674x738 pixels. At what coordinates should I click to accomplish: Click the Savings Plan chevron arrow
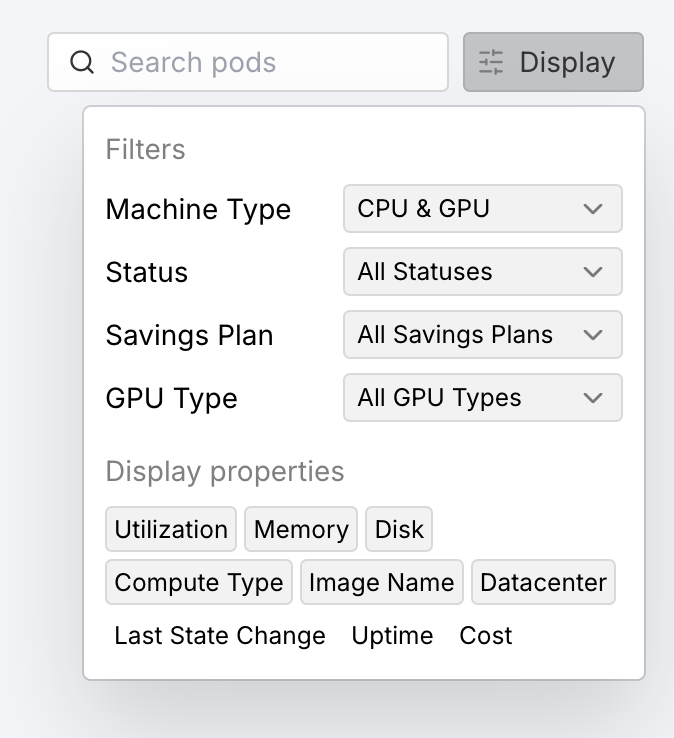(593, 335)
